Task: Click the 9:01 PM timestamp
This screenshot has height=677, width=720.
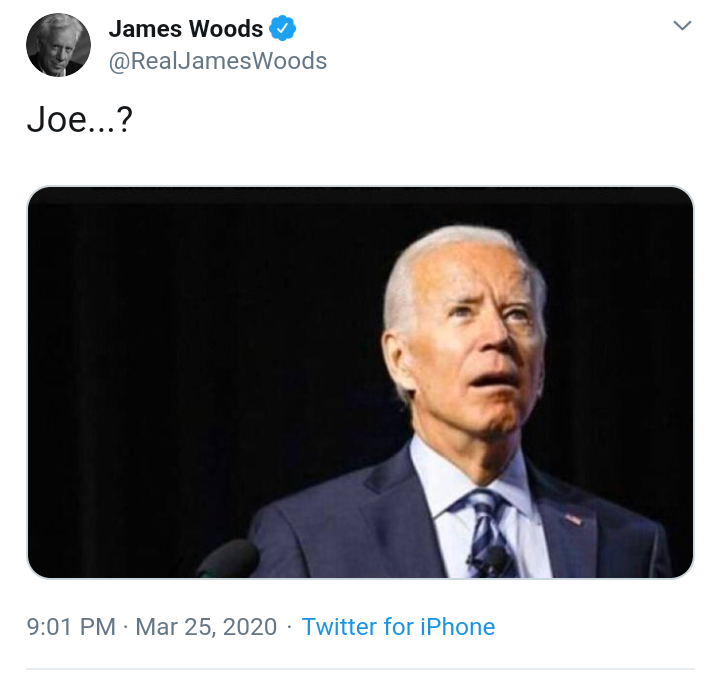Action: tap(71, 627)
